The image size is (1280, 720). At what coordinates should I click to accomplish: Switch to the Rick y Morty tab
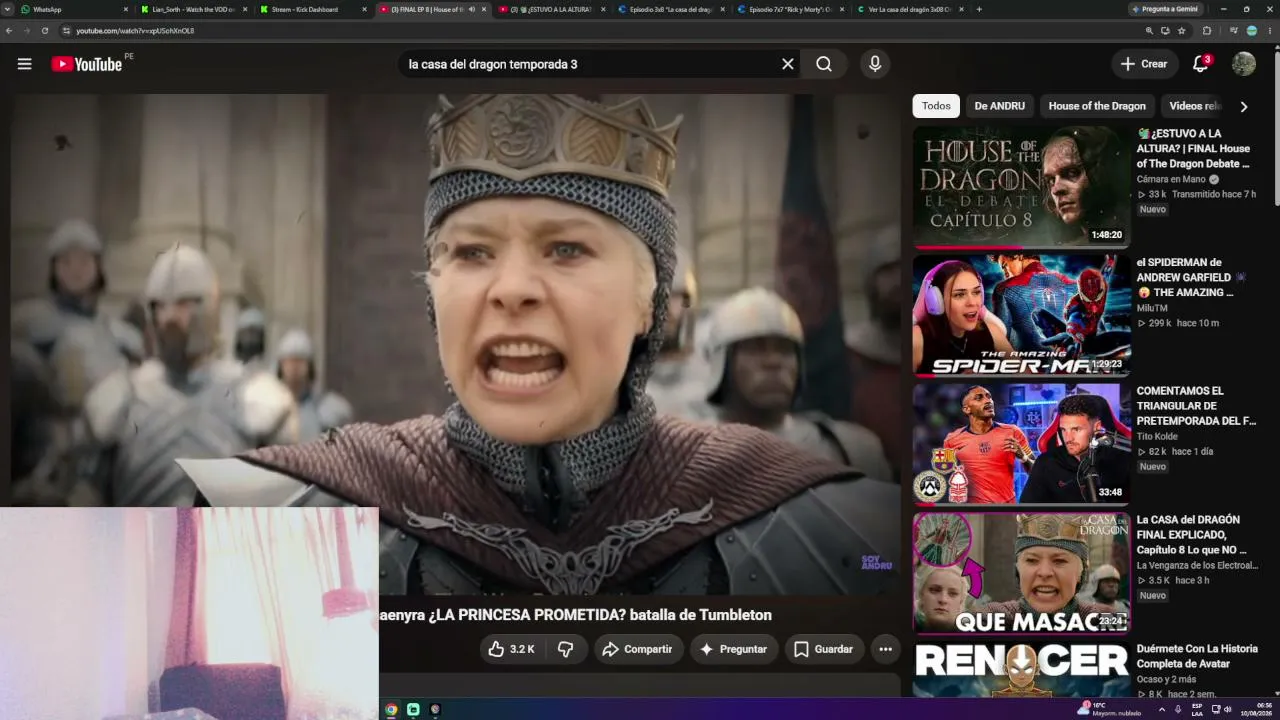tap(790, 9)
